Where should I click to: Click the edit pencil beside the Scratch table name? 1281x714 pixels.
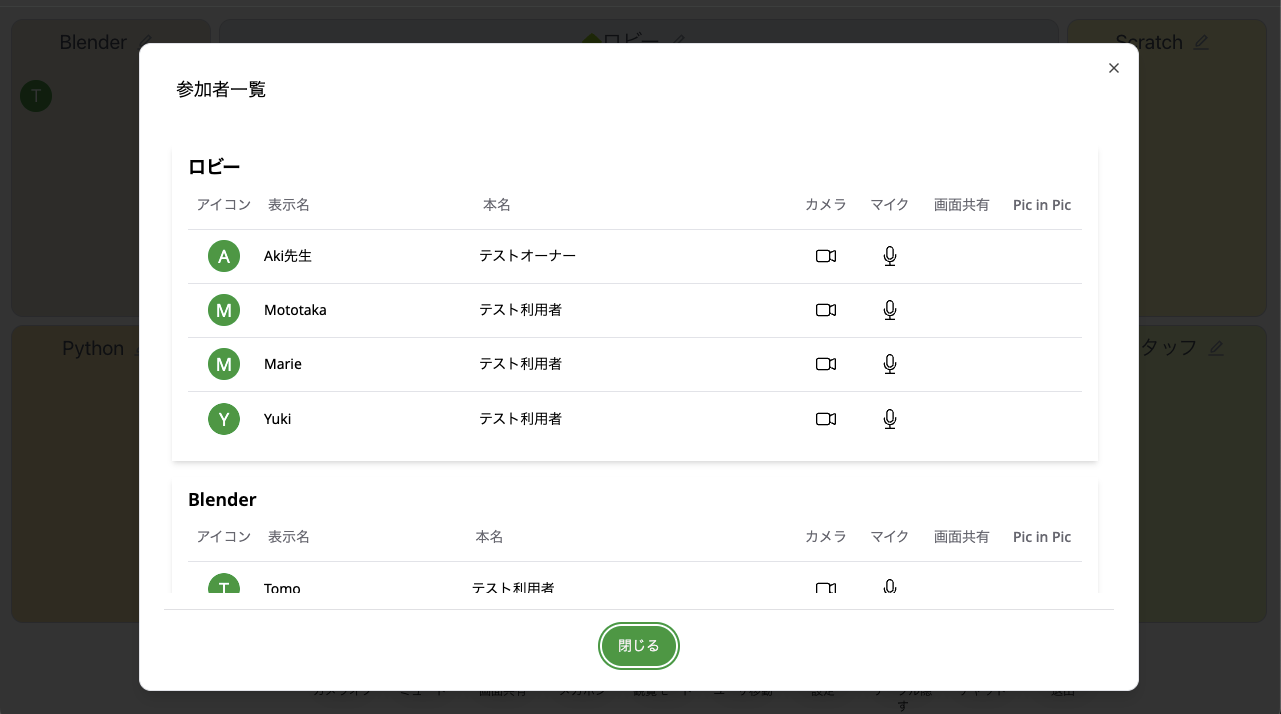click(x=1201, y=42)
